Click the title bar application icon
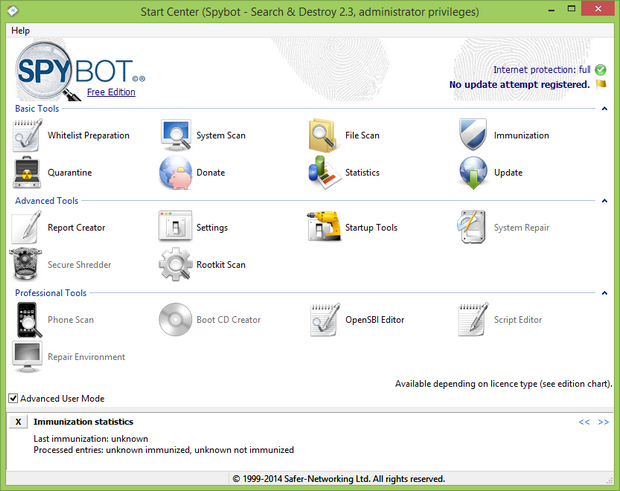The height and width of the screenshot is (491, 620). pos(13,11)
